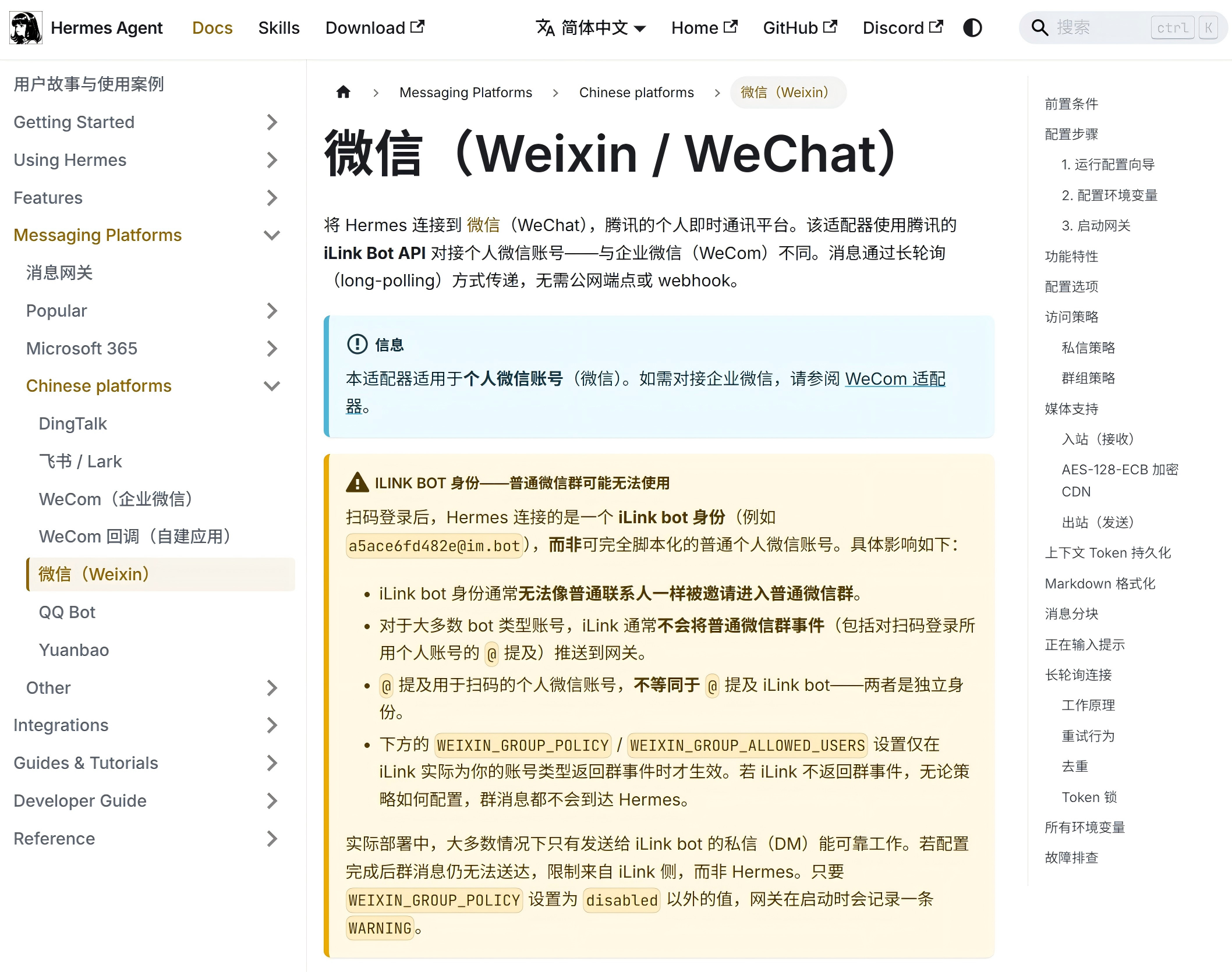The width and height of the screenshot is (1232, 972).
Task: Jump to 正在输入提示 section
Action: click(x=1085, y=645)
